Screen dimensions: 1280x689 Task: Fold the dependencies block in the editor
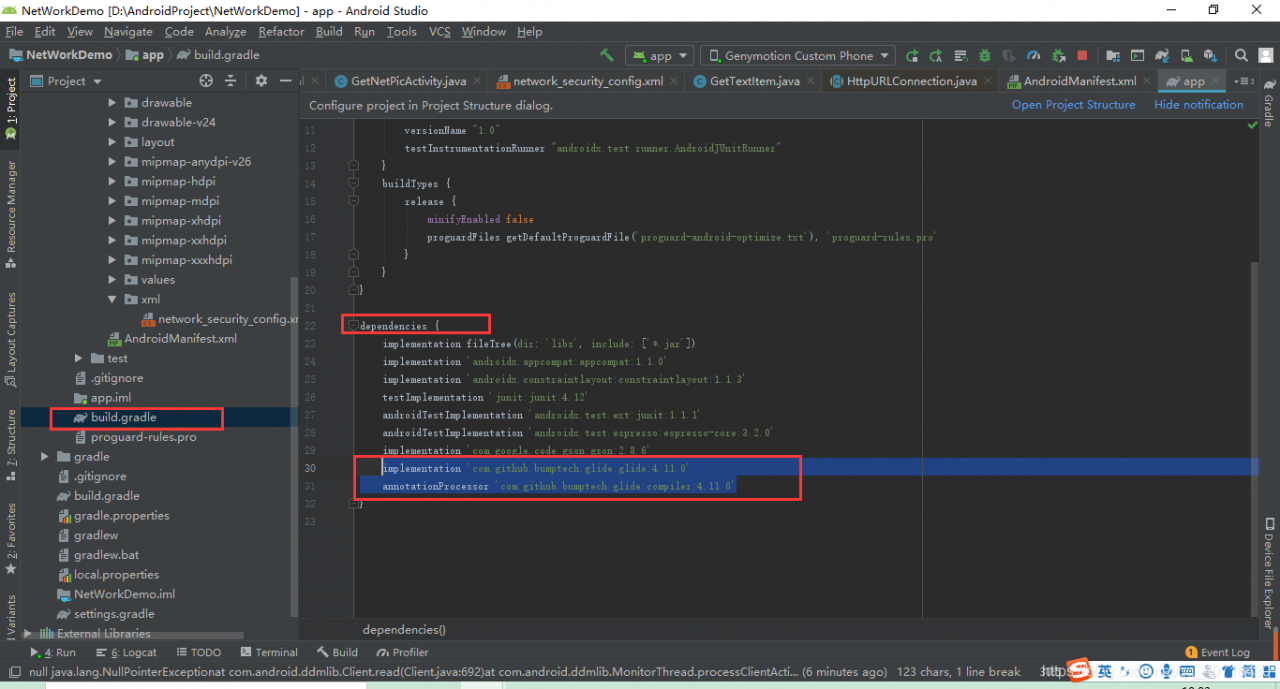click(353, 326)
